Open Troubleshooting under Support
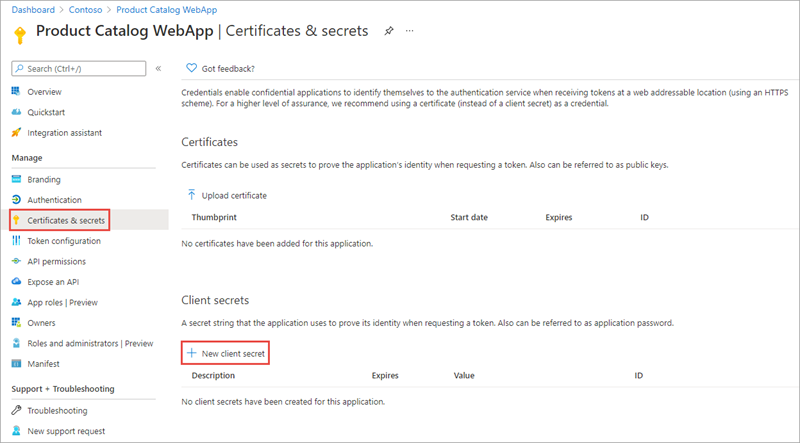This screenshot has height=443, width=800. point(57,410)
